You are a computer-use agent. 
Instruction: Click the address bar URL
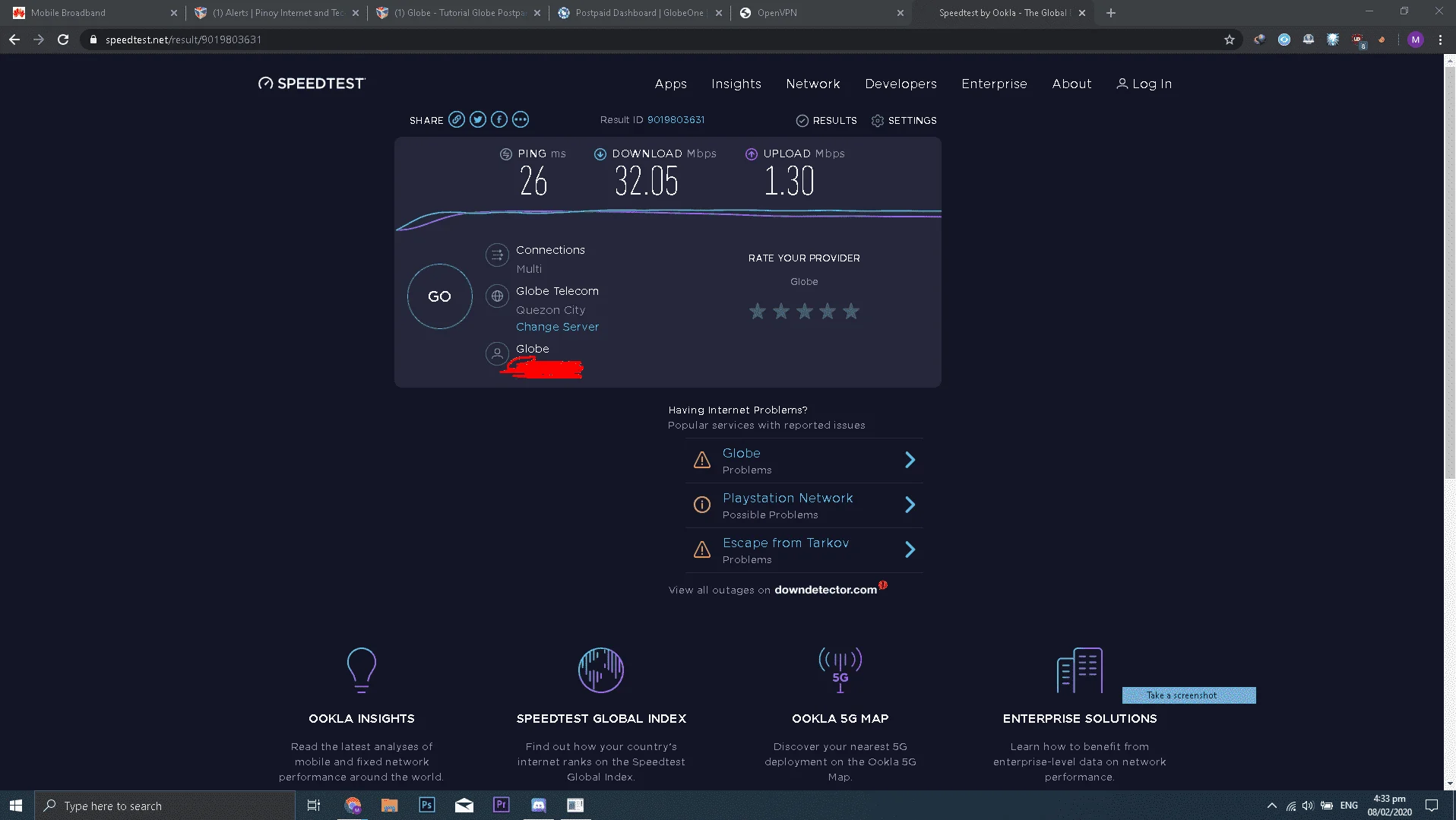tap(183, 40)
